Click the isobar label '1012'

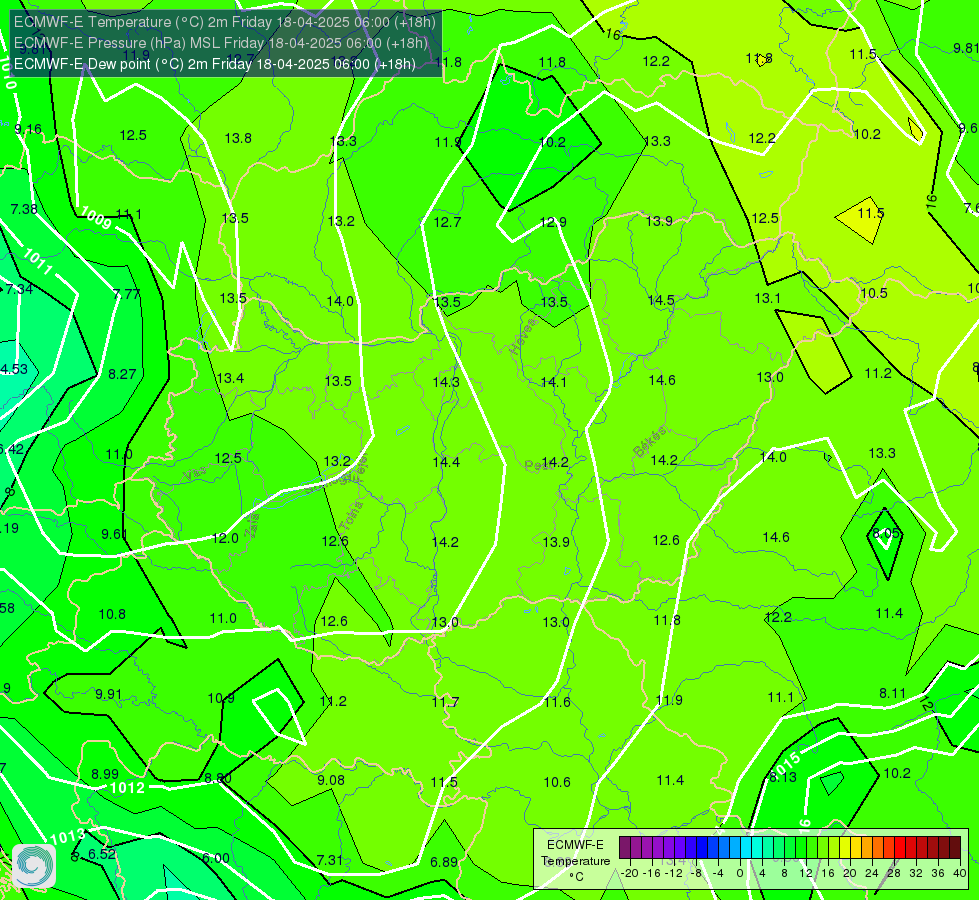pyautogui.click(x=127, y=788)
